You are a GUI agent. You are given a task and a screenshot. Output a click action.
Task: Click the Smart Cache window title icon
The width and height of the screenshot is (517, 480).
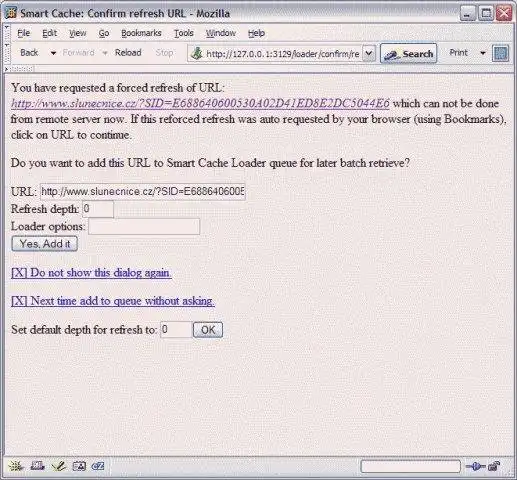11,13
